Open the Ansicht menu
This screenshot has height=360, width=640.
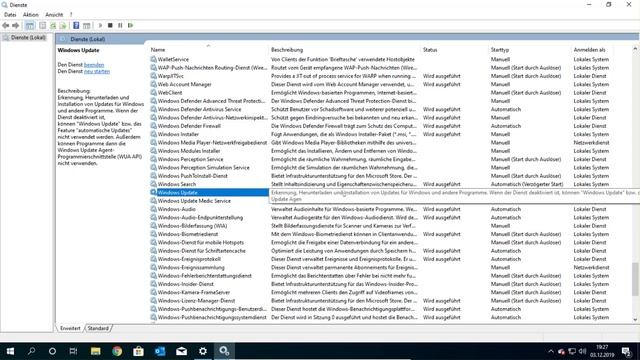[x=54, y=15]
